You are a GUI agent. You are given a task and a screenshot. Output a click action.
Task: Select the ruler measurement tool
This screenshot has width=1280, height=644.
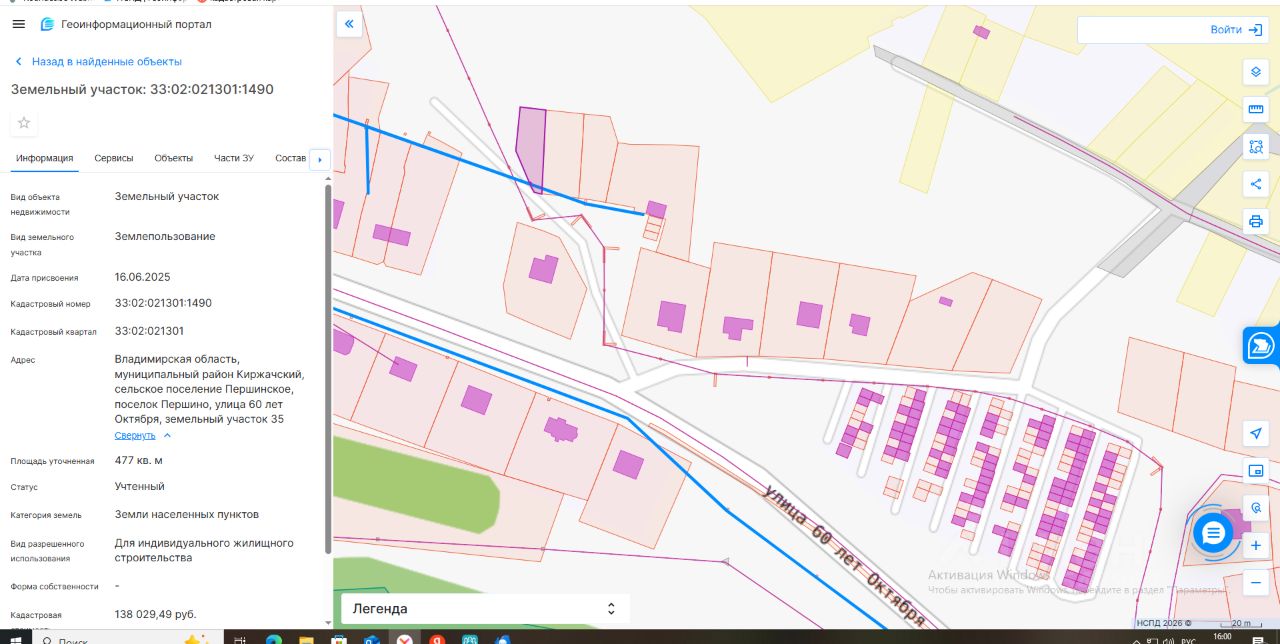(x=1256, y=109)
